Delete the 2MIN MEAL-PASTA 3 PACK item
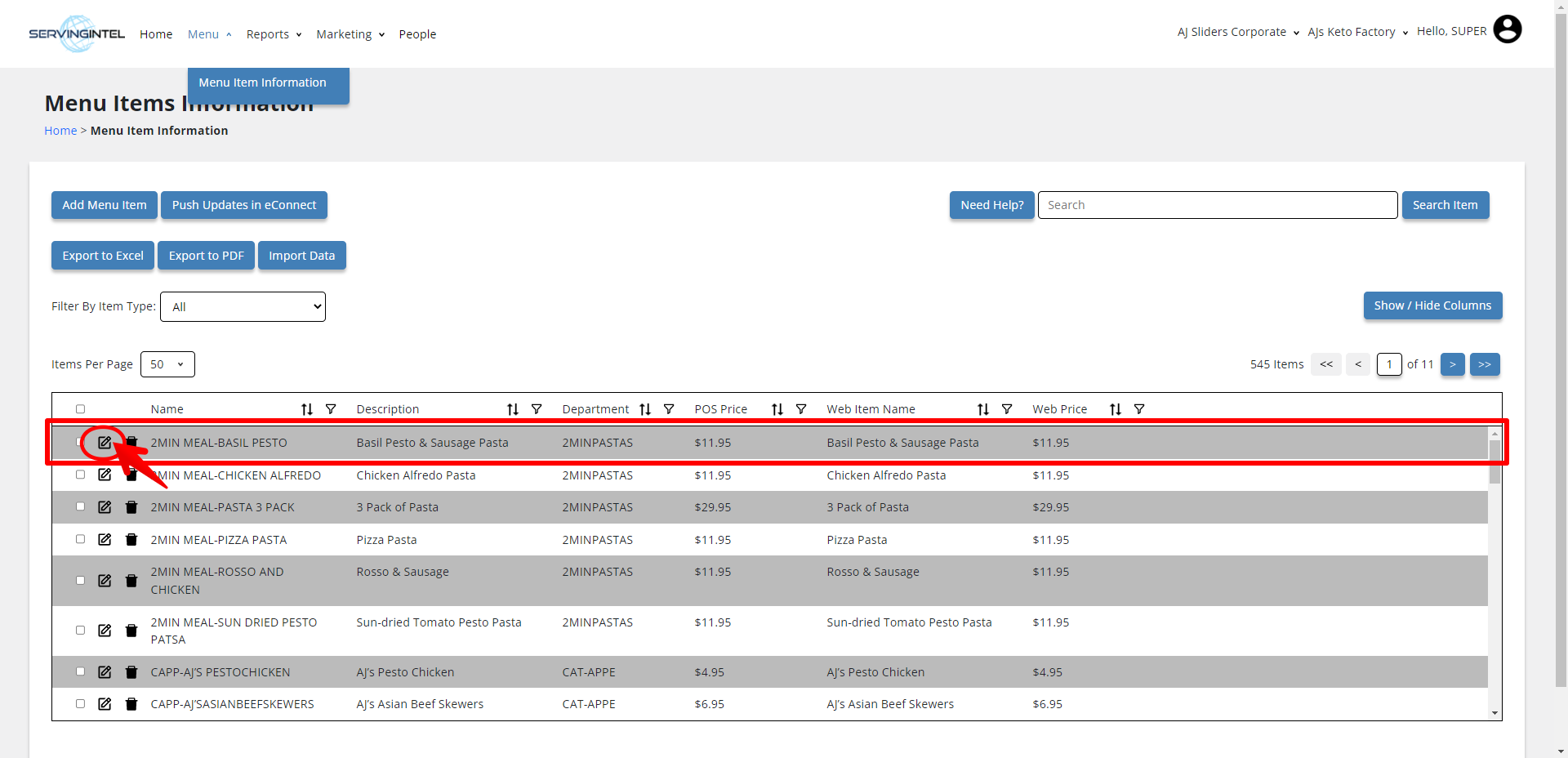This screenshot has width=1568, height=758. (x=131, y=507)
